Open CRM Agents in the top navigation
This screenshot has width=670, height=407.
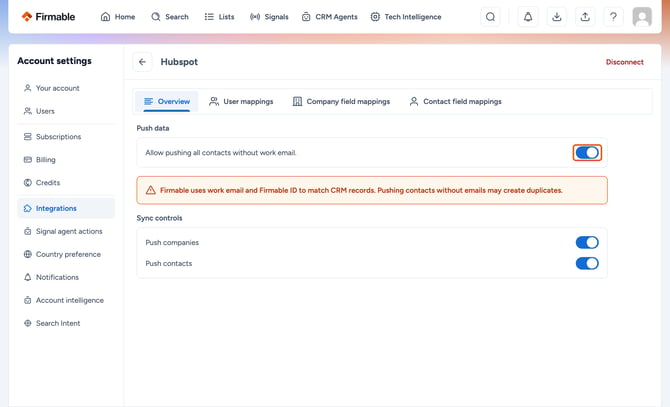(x=330, y=17)
